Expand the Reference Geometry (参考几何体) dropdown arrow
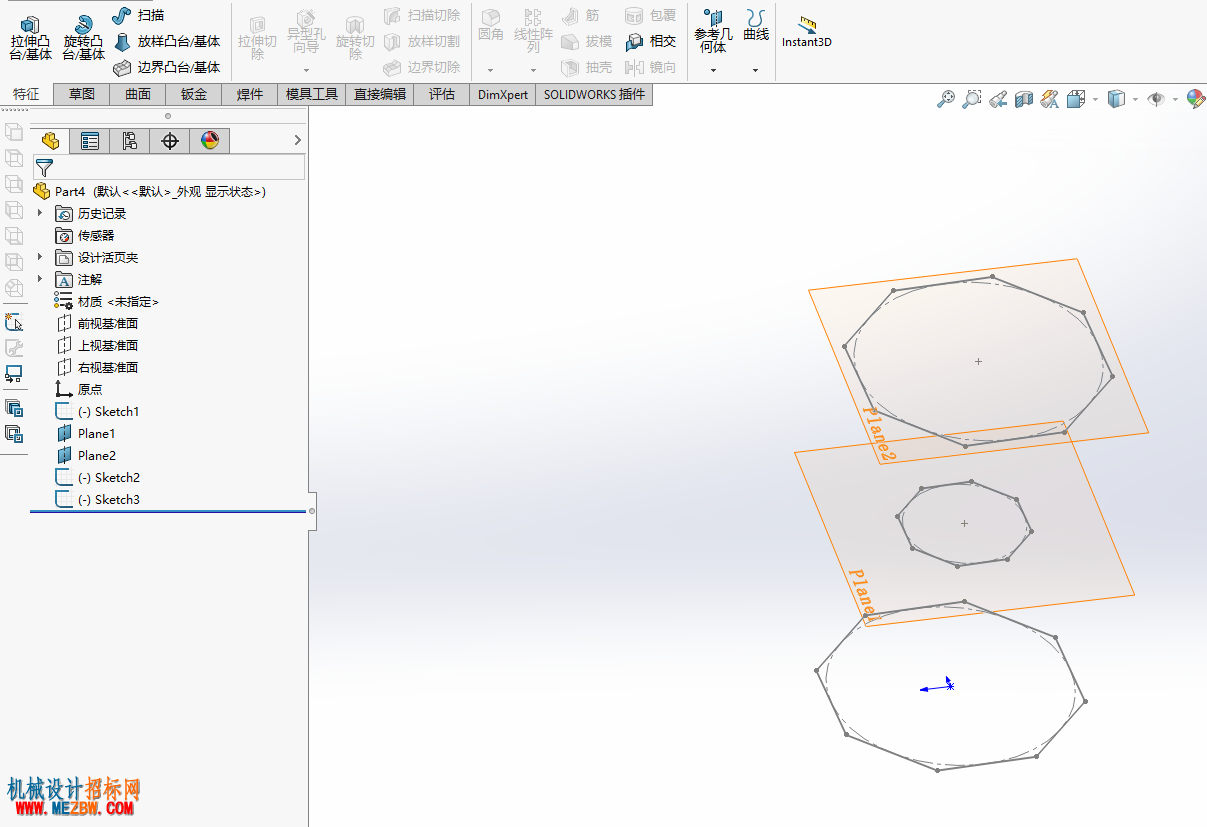Screen dimensions: 1207x827 click(713, 70)
